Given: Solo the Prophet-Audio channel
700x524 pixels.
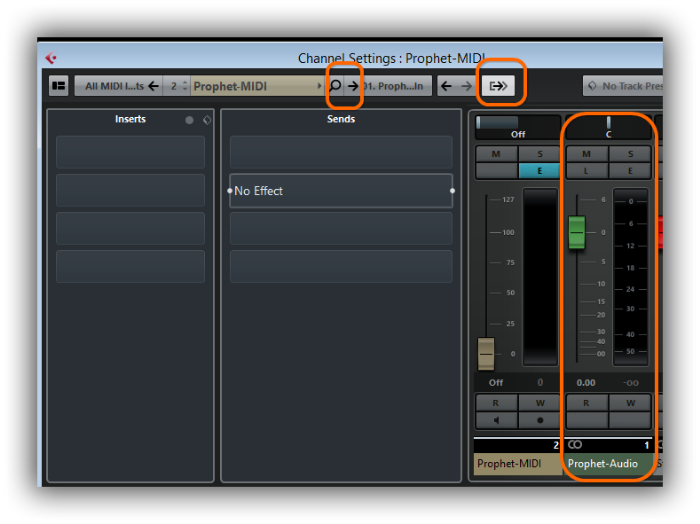Looking at the screenshot, I should [630, 154].
